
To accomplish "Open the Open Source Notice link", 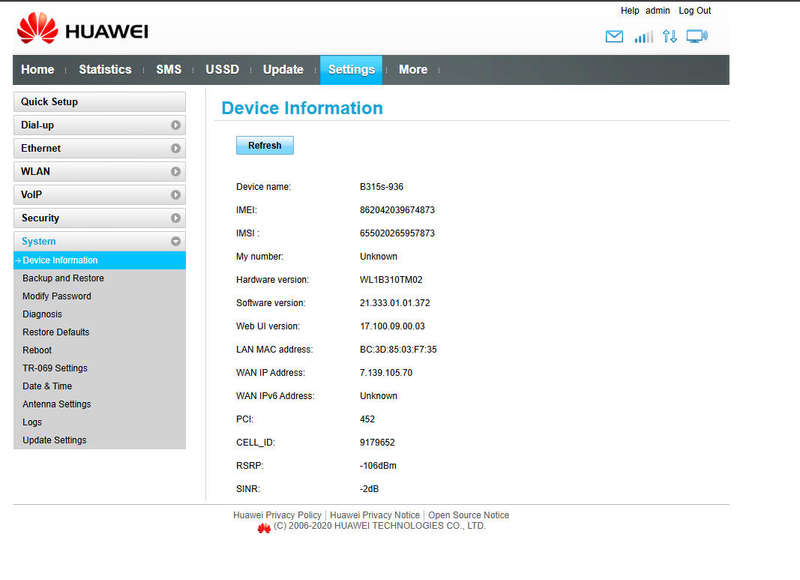I will pyautogui.click(x=468, y=515).
